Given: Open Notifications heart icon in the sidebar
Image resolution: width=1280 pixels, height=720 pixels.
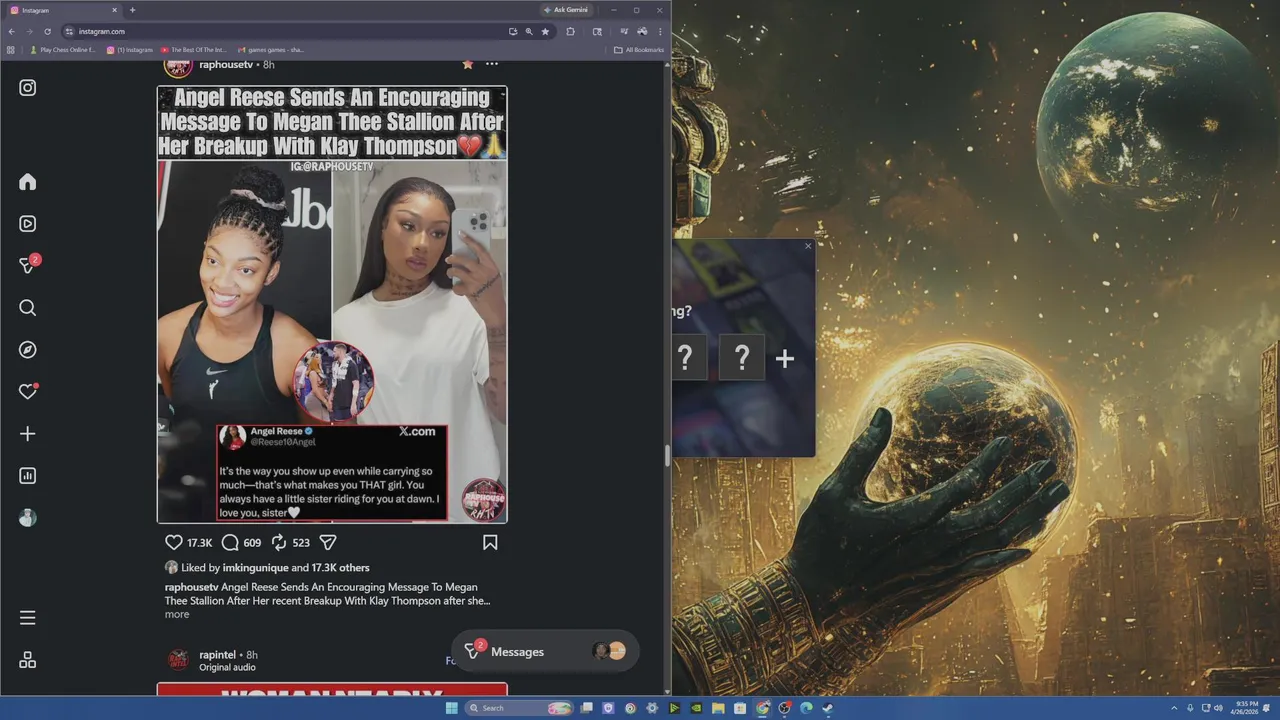Looking at the screenshot, I should 28,392.
